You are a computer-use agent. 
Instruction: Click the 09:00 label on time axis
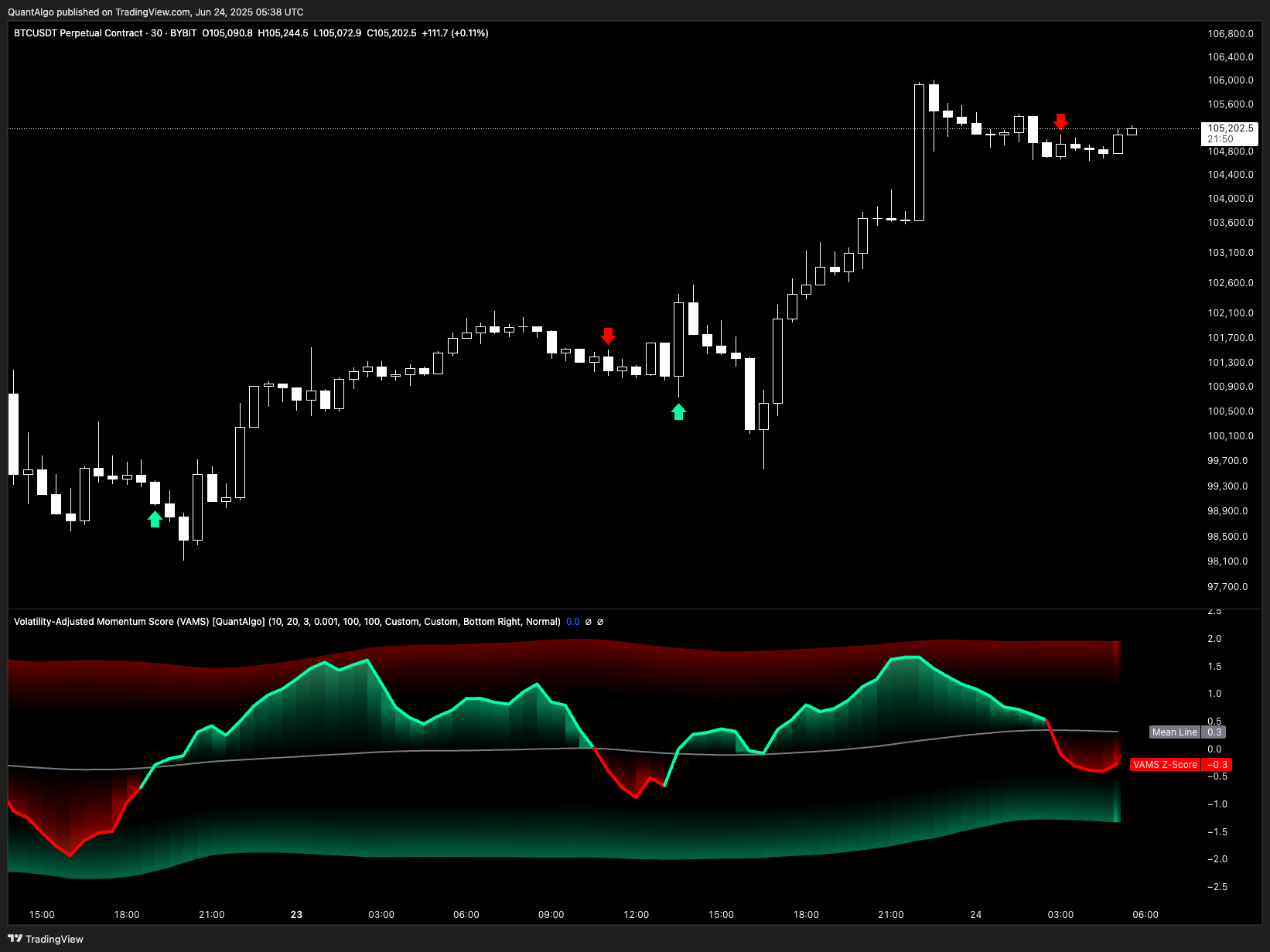(551, 915)
